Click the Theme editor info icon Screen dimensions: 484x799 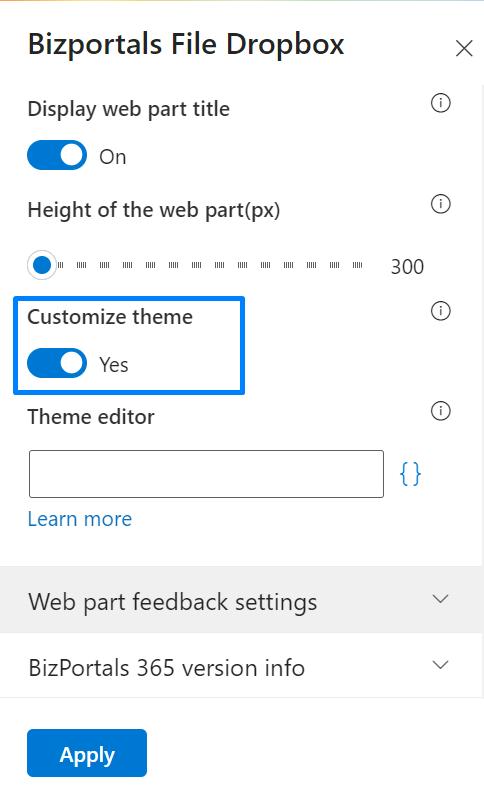coord(441,411)
